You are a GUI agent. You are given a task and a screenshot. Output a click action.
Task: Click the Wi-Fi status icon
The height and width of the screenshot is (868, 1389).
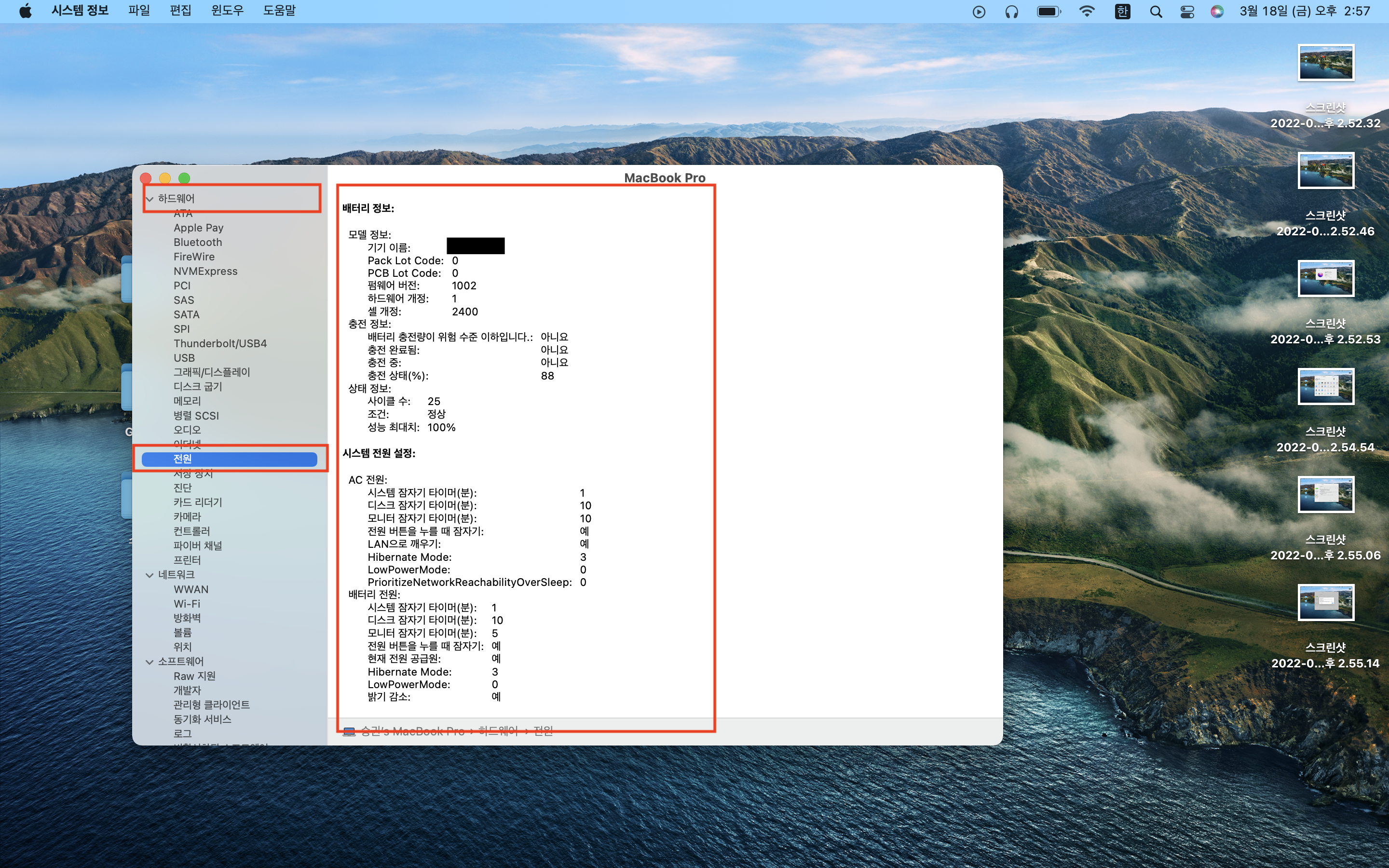pos(1087,11)
